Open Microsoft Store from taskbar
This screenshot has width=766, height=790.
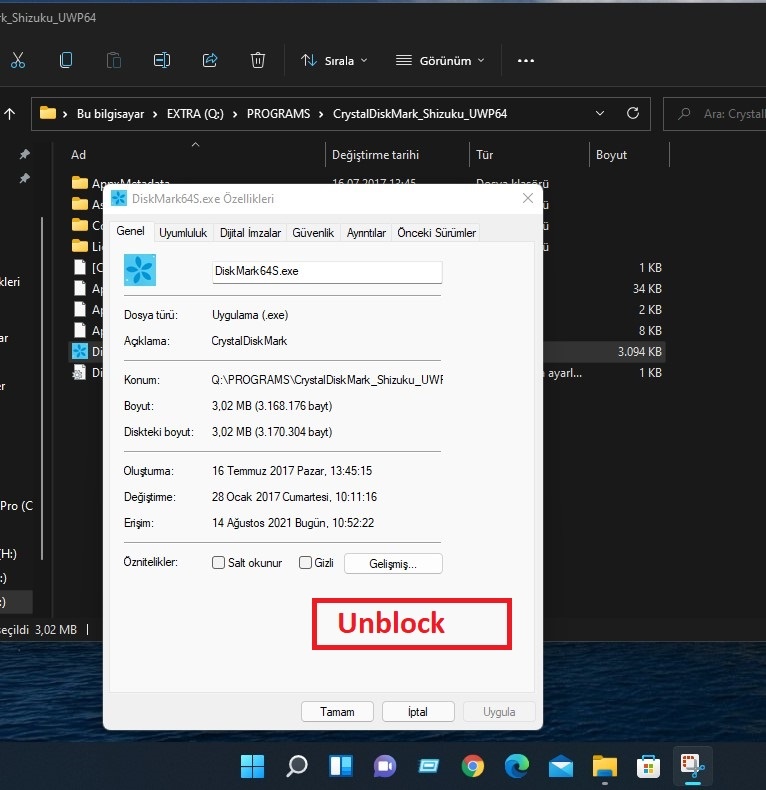point(649,766)
